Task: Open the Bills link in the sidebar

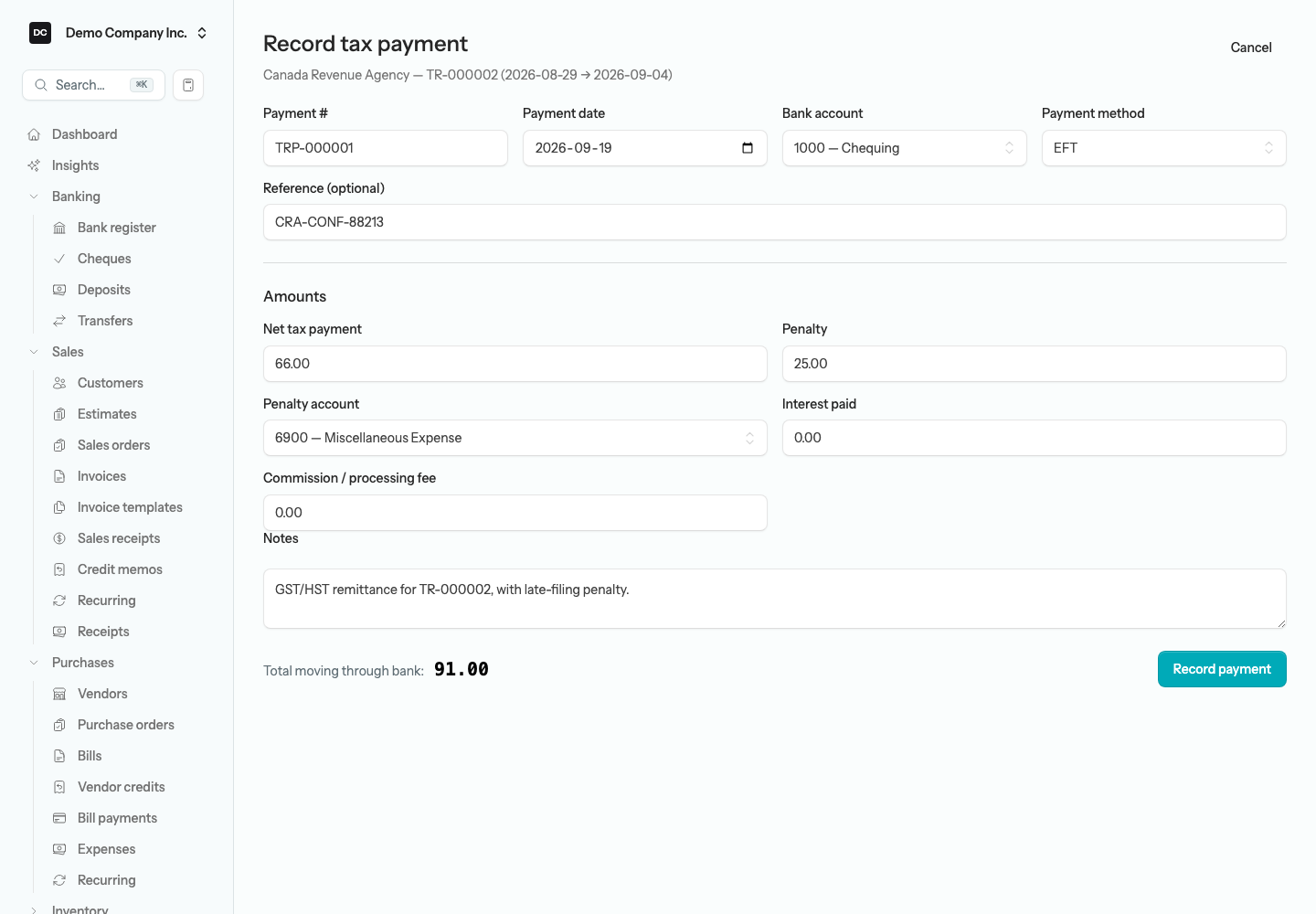Action: point(90,756)
